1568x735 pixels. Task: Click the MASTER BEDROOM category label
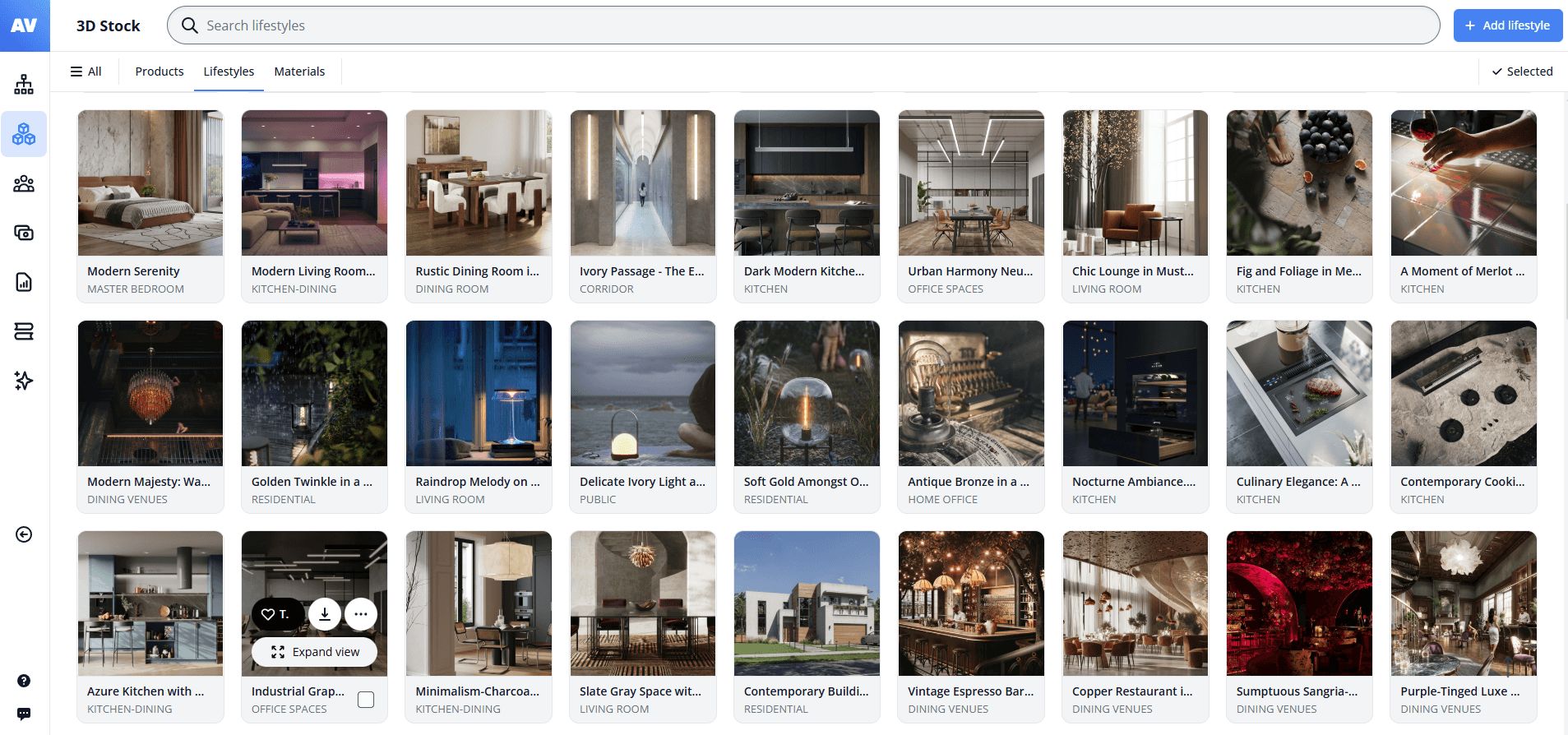tap(136, 289)
